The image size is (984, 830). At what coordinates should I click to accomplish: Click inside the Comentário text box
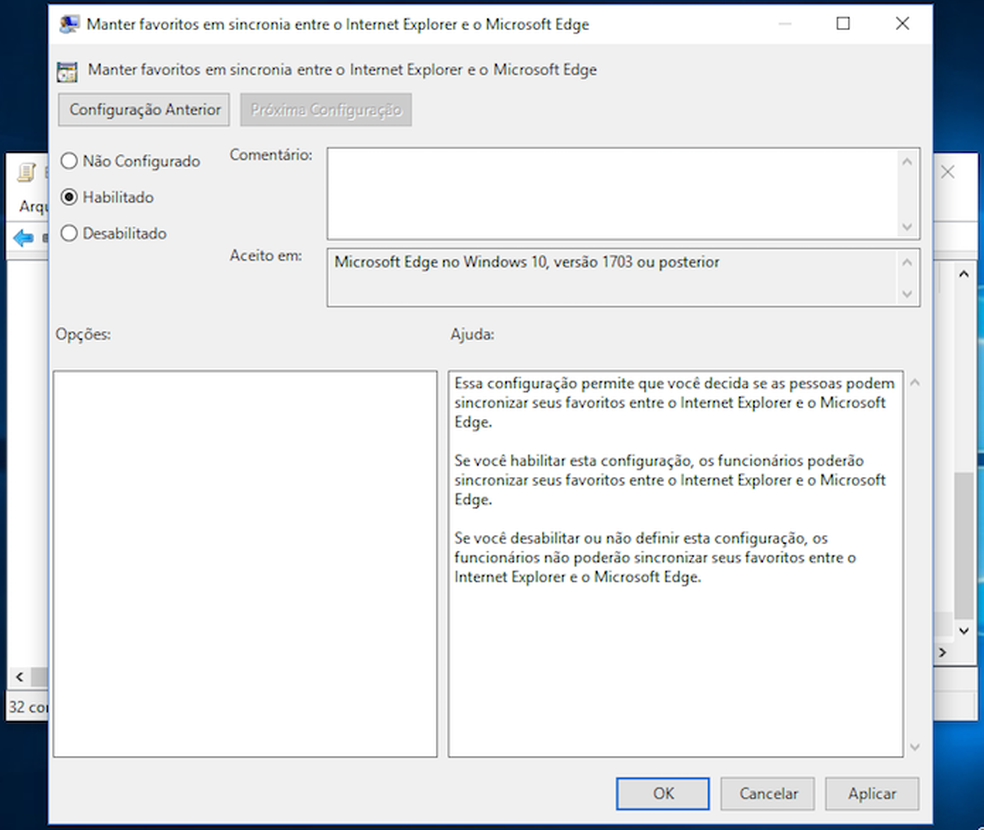click(613, 193)
